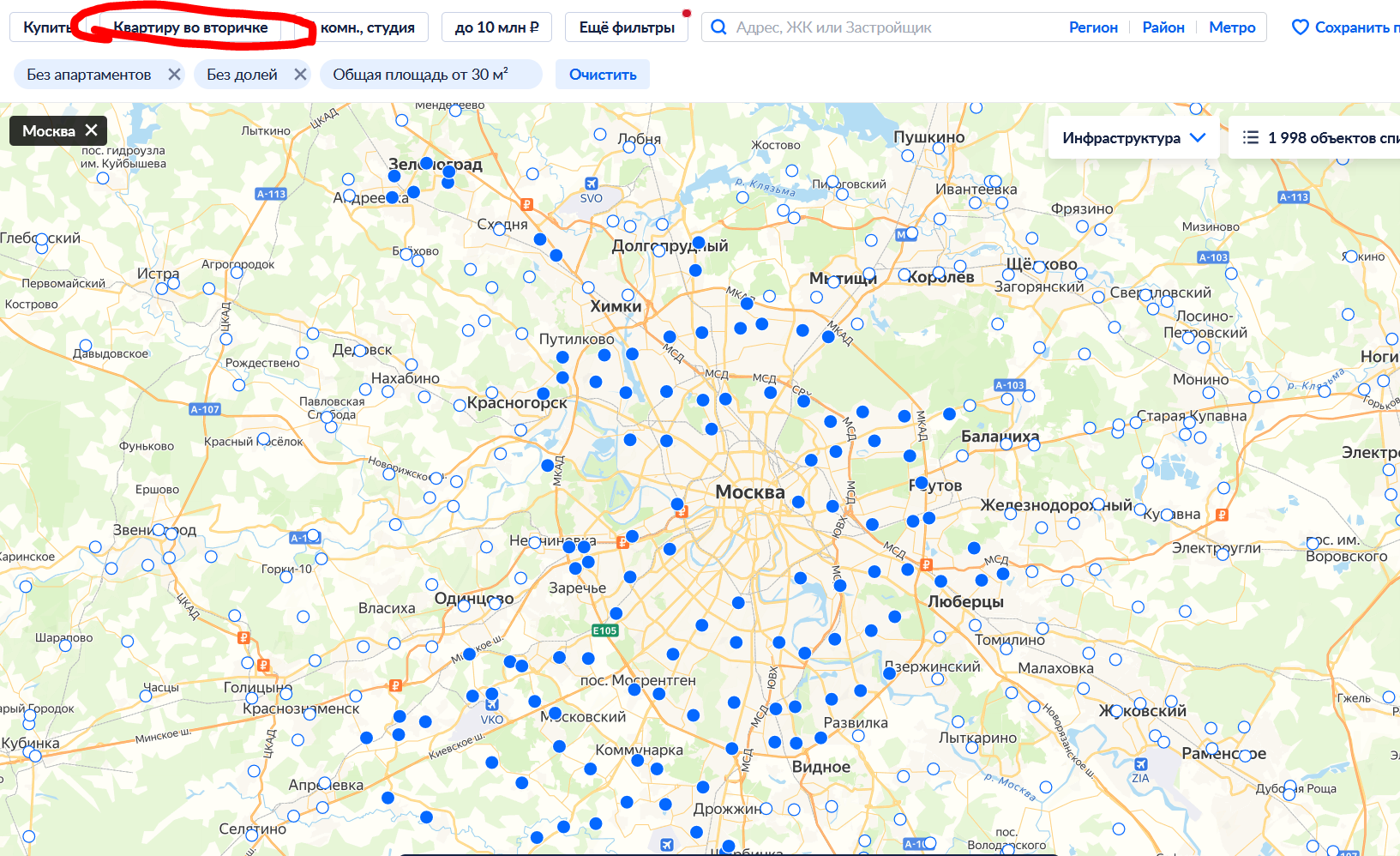Open the Район selector
This screenshot has width=1400, height=856.
(1163, 27)
